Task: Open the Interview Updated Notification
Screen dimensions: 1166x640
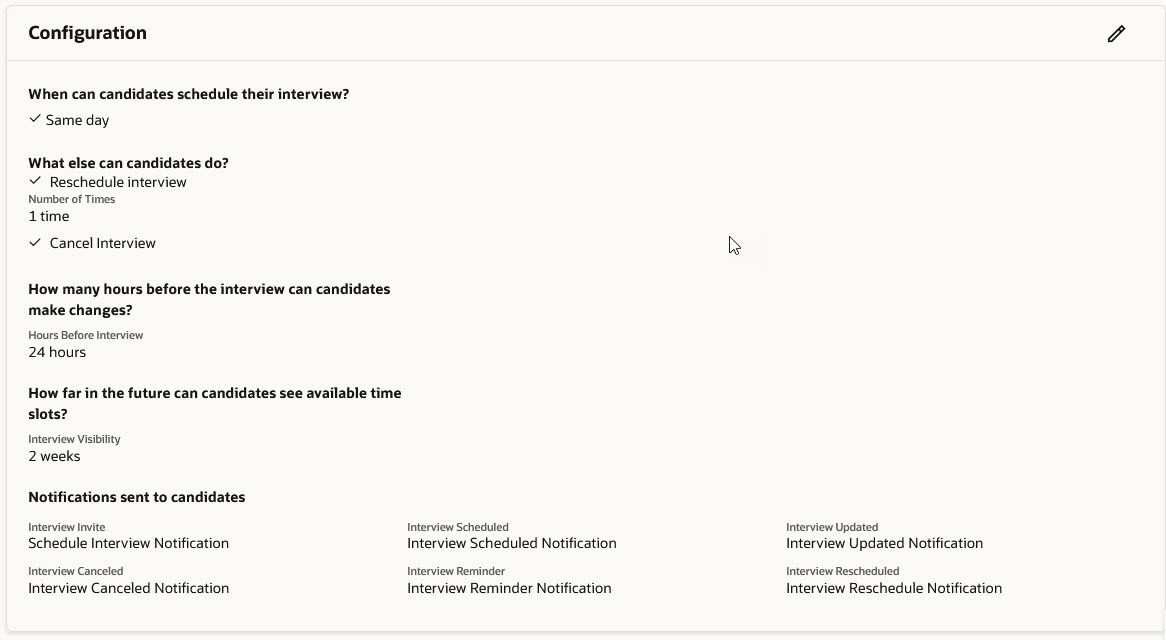Action: coord(884,543)
